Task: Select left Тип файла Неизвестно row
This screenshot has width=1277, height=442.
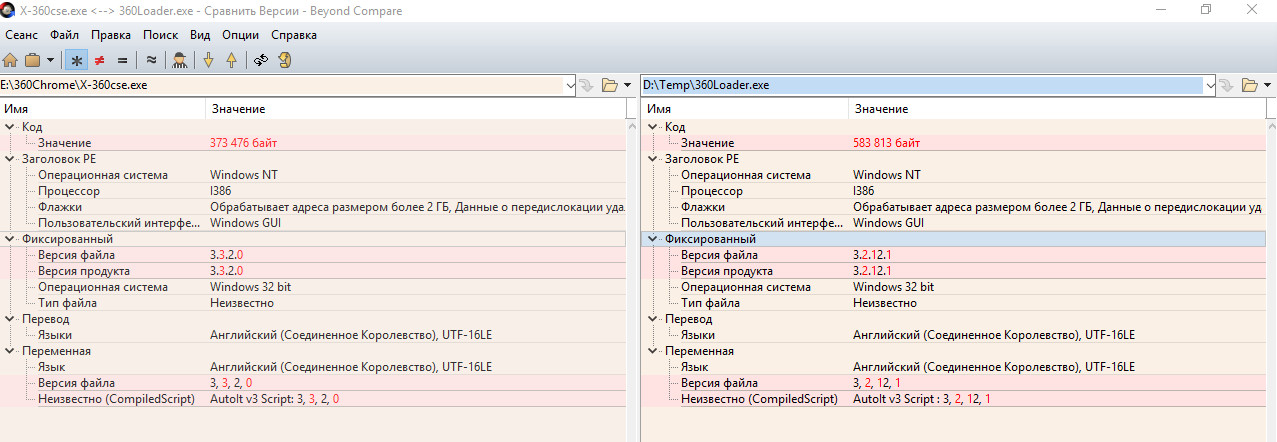Action: [x=313, y=303]
